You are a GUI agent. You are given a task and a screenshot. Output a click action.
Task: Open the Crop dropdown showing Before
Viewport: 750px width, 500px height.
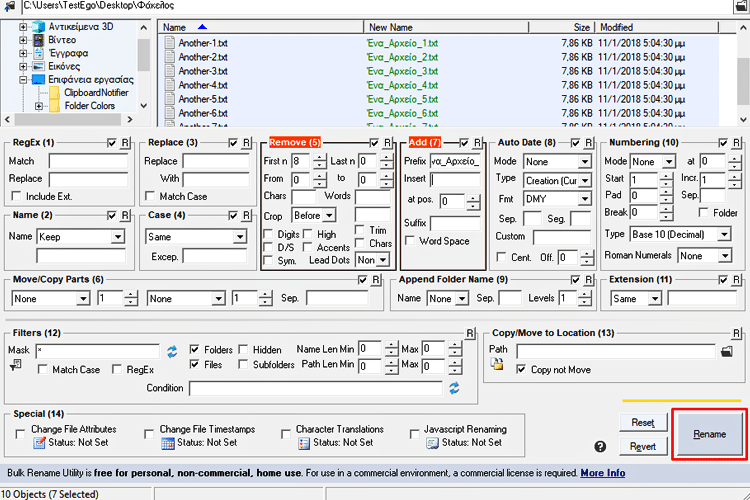coord(329,216)
